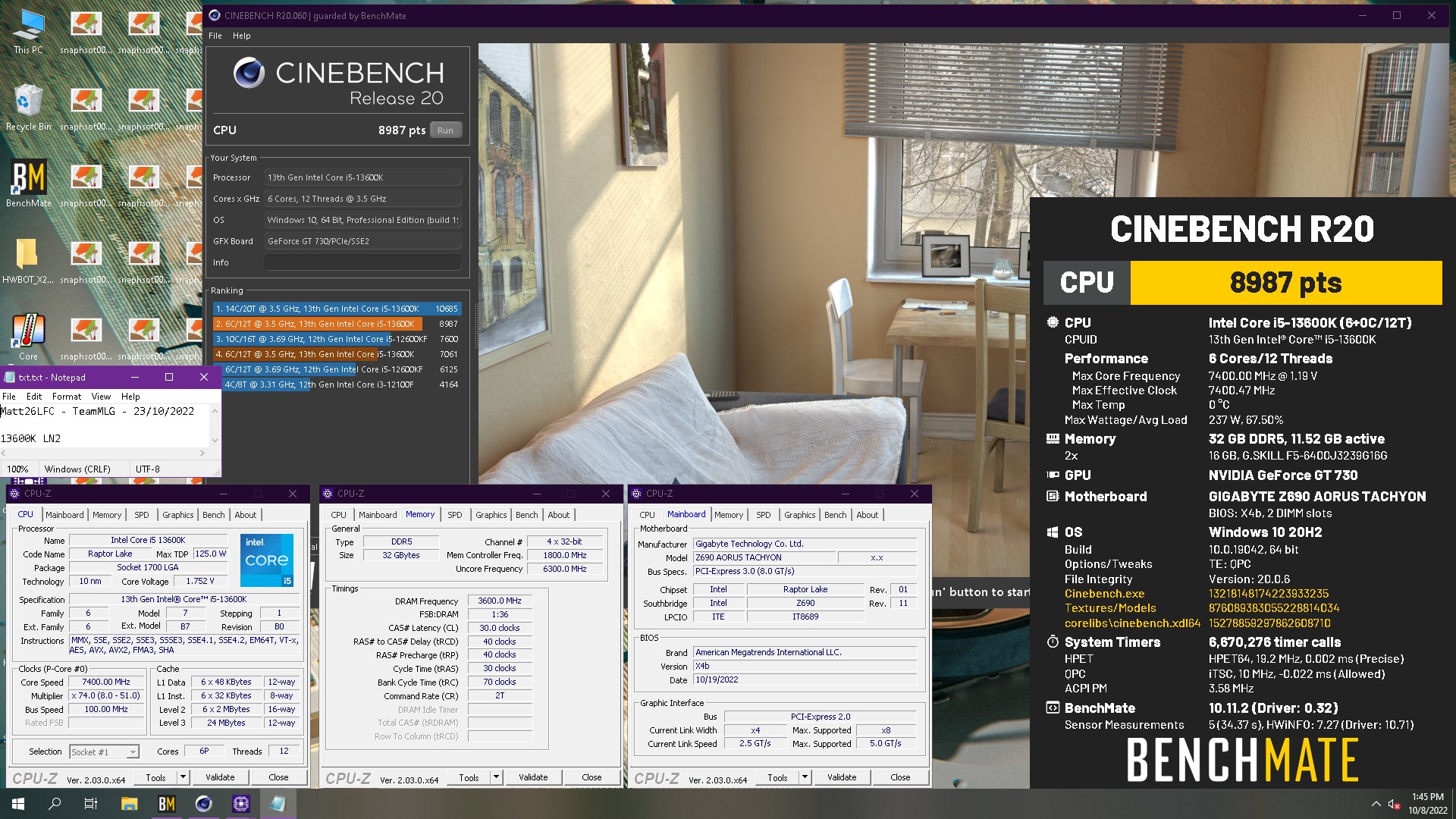1456x819 pixels.
Task: Open Tools dropdown arrow in left CPU-Z
Action: (x=183, y=777)
